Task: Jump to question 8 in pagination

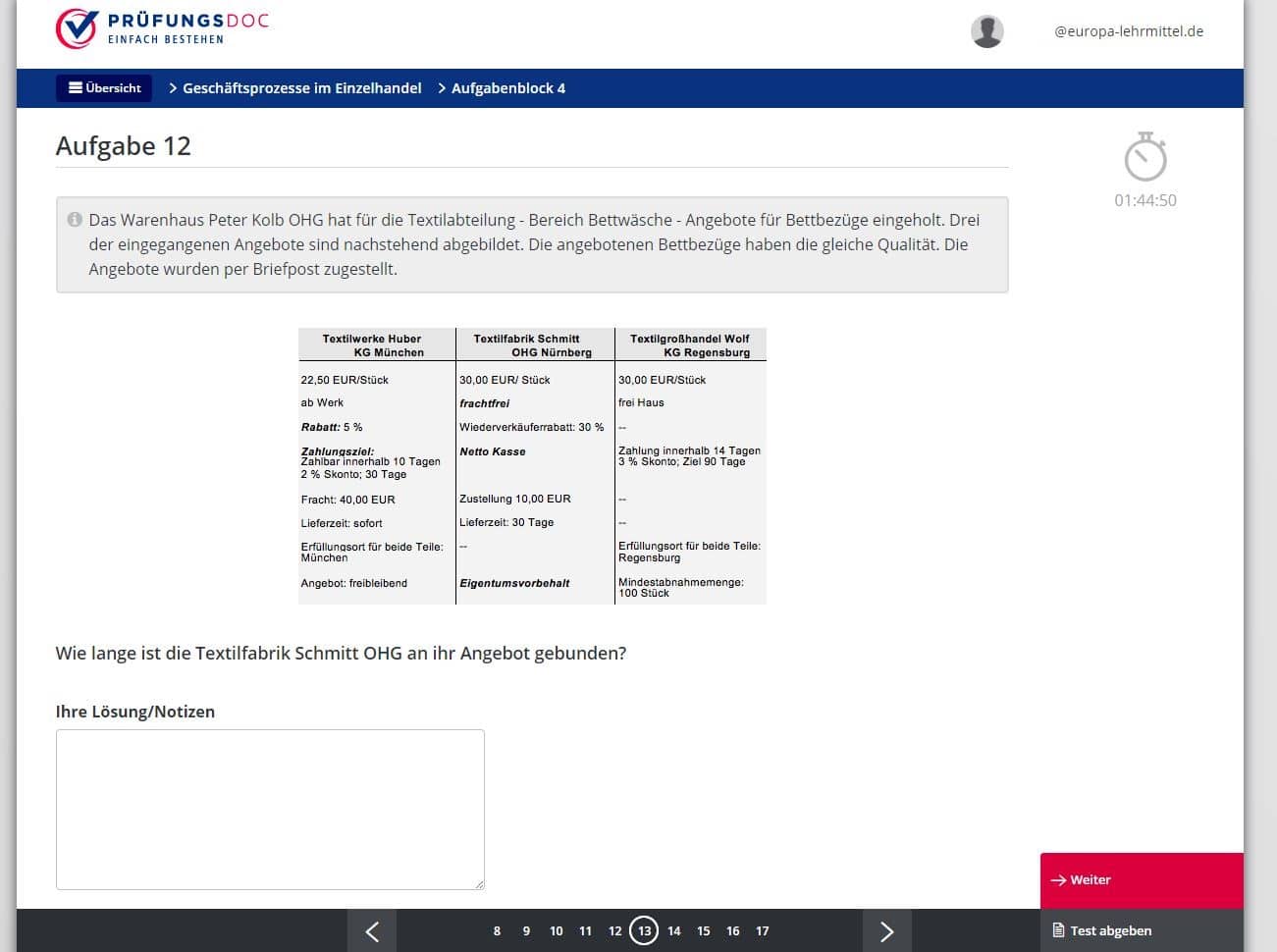Action: click(497, 930)
